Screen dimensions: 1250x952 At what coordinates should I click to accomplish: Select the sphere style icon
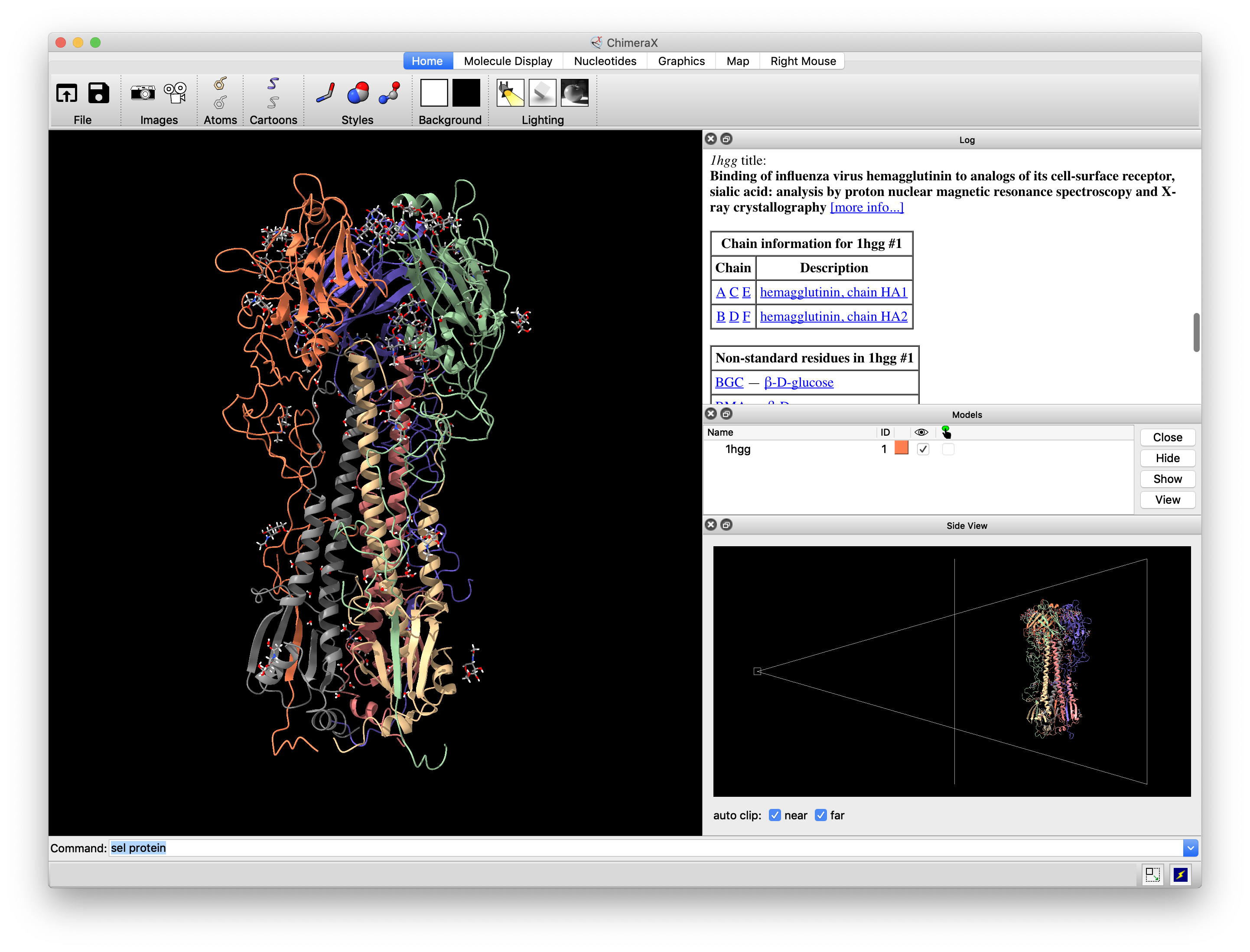click(x=358, y=93)
